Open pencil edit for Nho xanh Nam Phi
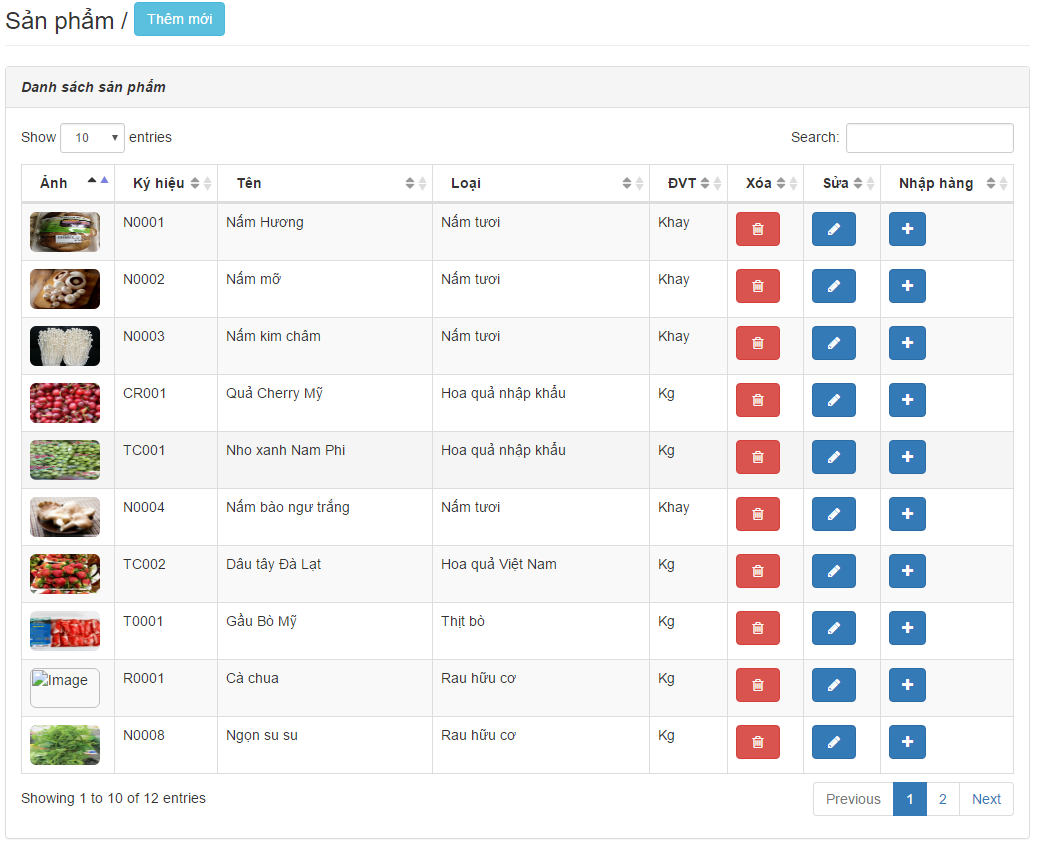The width and height of the screenshot is (1038, 849). click(833, 457)
